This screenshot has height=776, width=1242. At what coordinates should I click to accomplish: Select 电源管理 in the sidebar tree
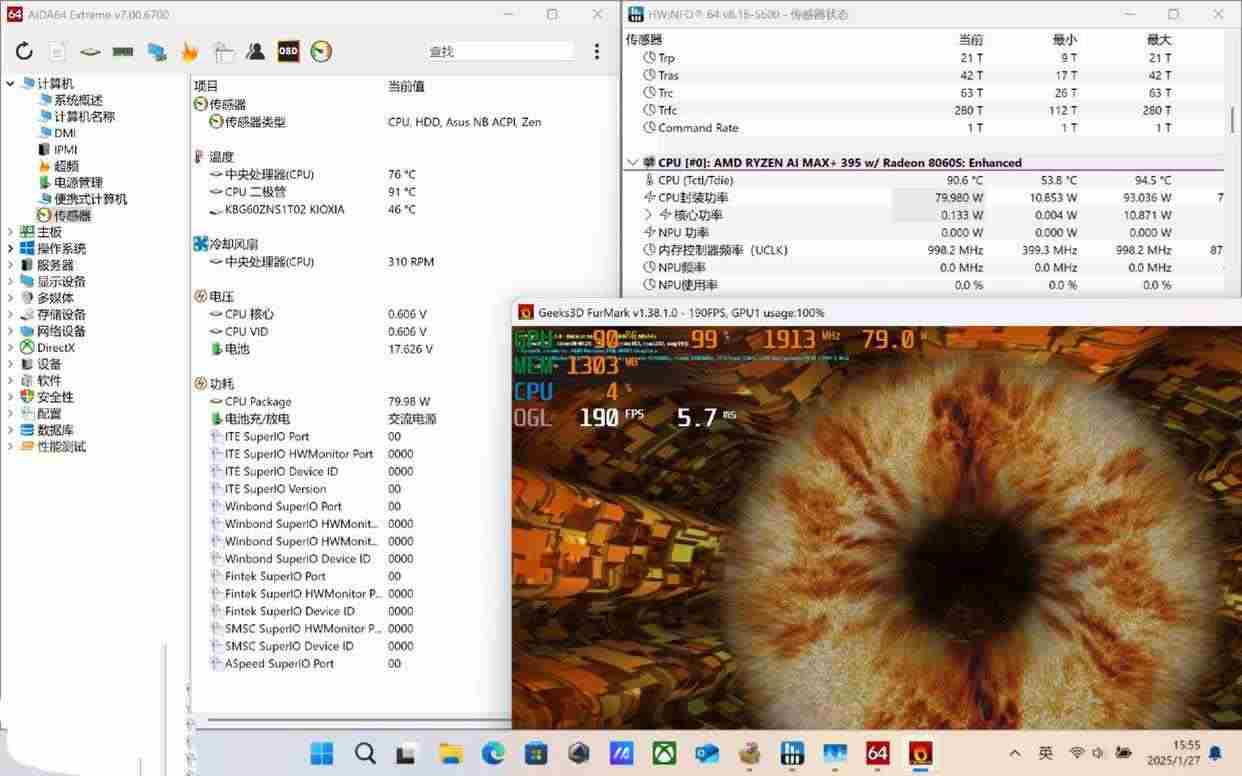pos(78,183)
